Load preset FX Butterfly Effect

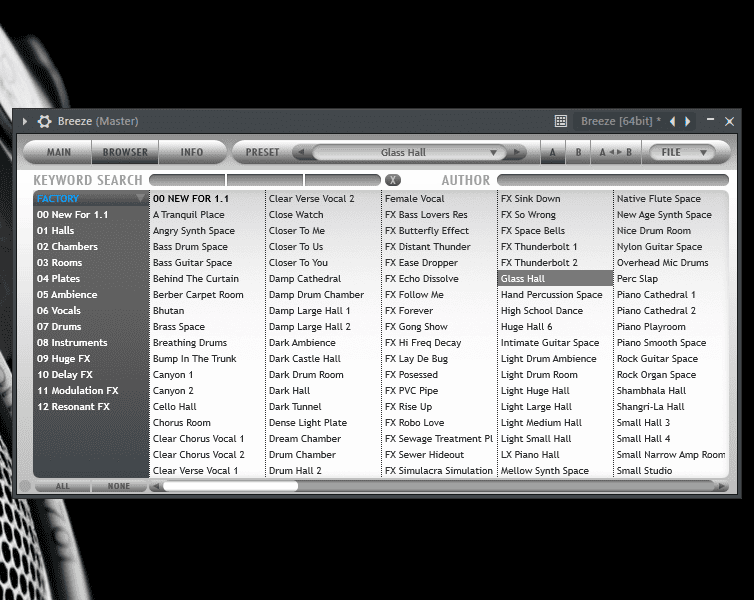(427, 231)
